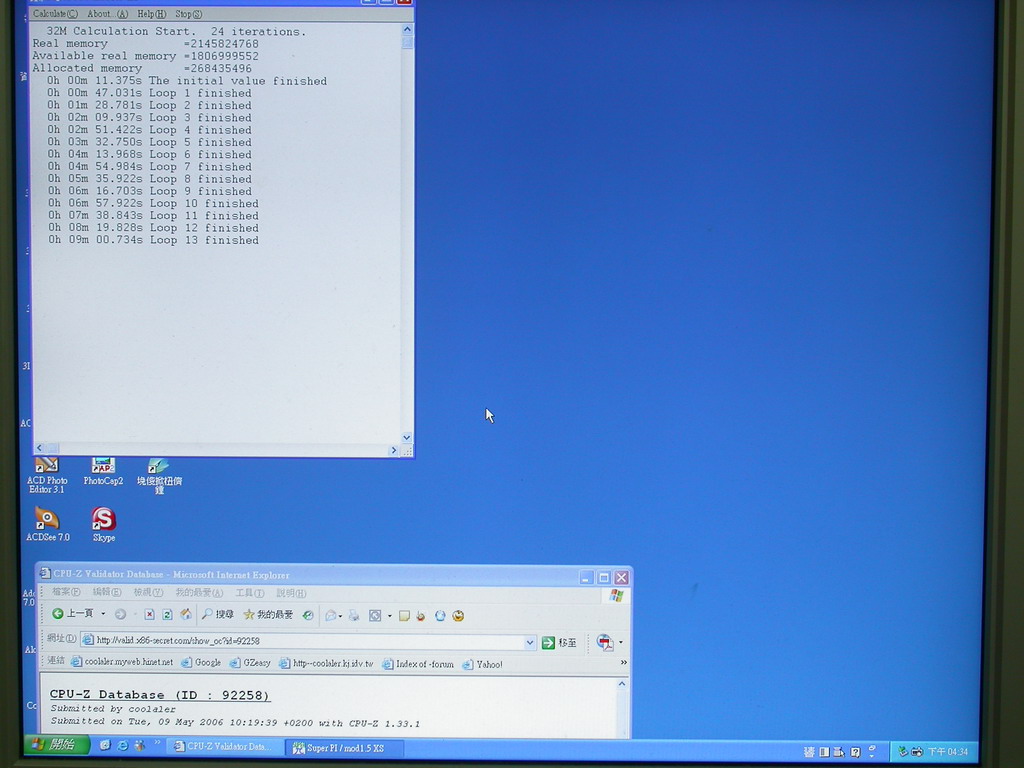Click the IE page scroll up arrow
Screen dimensions: 1024x768
[622, 684]
